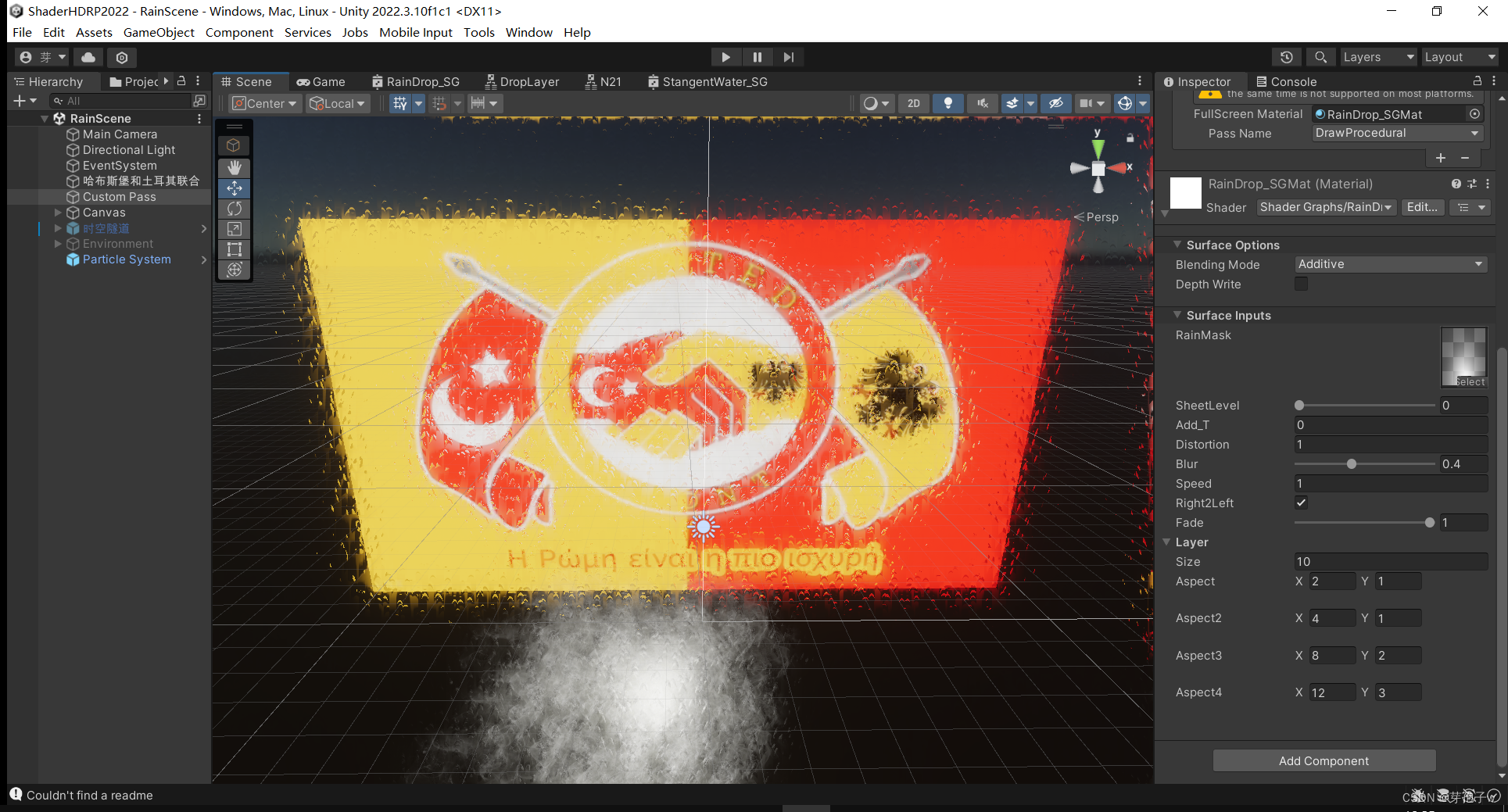Screen dimensions: 1508x812
Task: Open Scene view tab more options
Action: (1140, 81)
